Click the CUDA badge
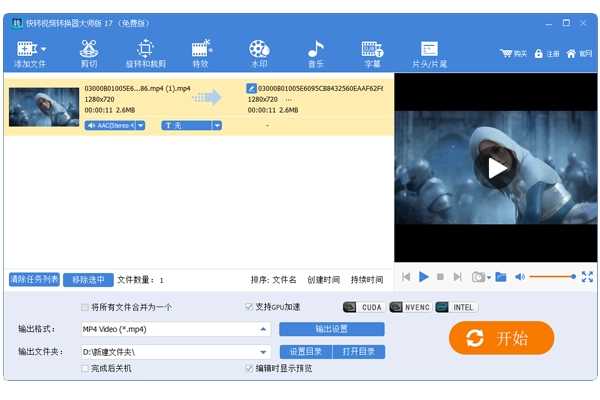Screen dimensions: 600x400 click(x=365, y=307)
